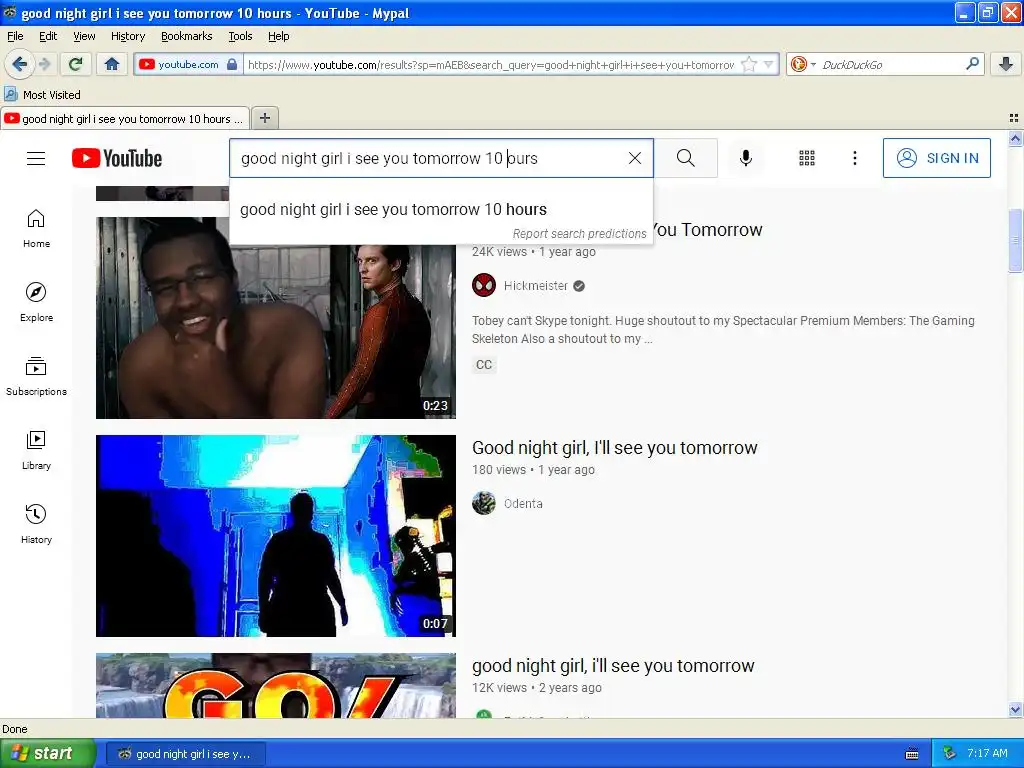The image size is (1024, 768).
Task: Open the YouTube apps grid icon
Action: (807, 158)
